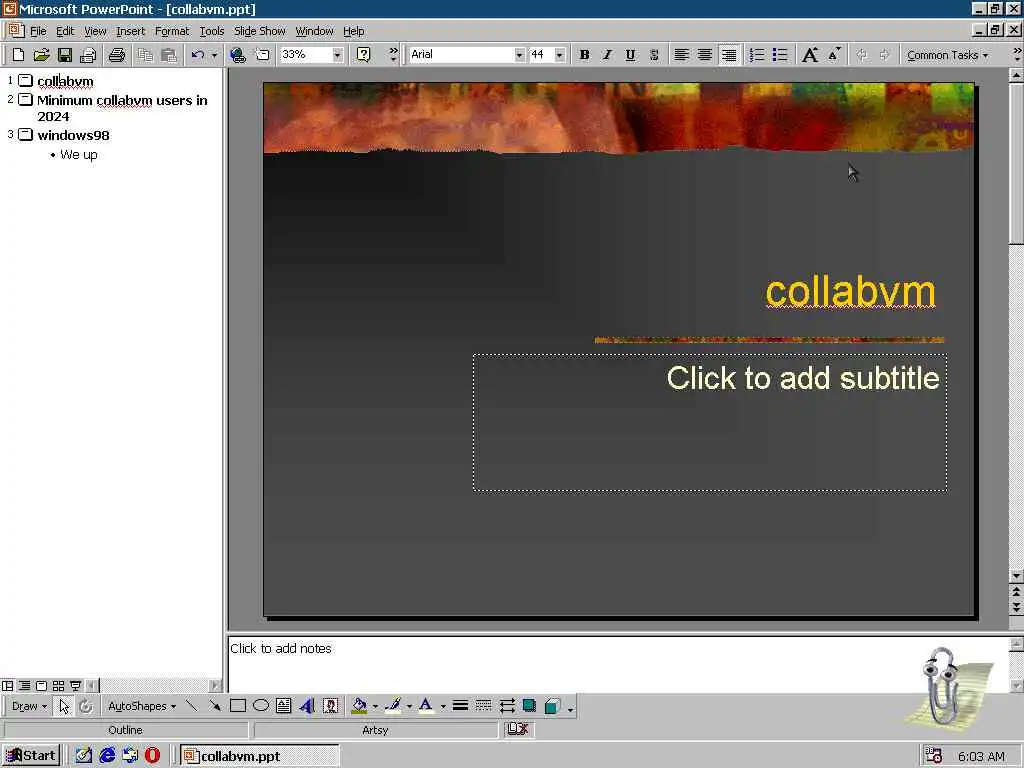The width and height of the screenshot is (1024, 768).
Task: Click the Office Assistant help icon
Action: pyautogui.click(x=364, y=55)
